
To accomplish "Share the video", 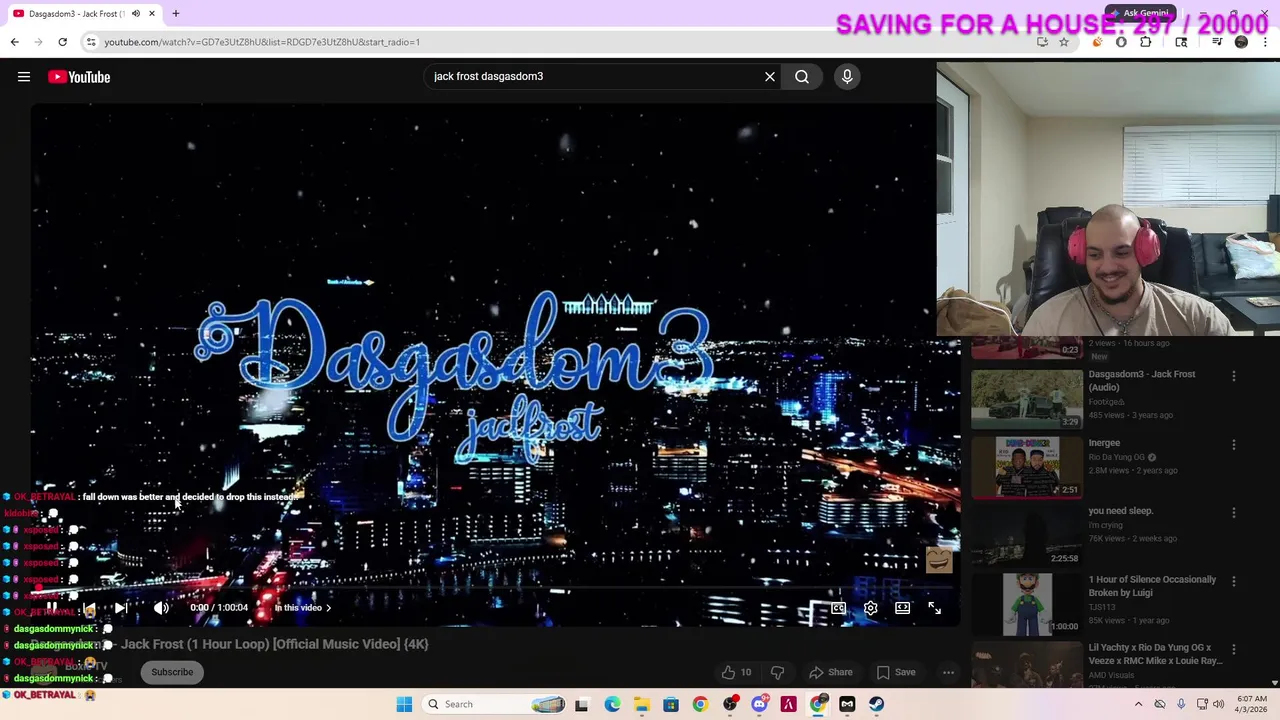I will pyautogui.click(x=831, y=672).
